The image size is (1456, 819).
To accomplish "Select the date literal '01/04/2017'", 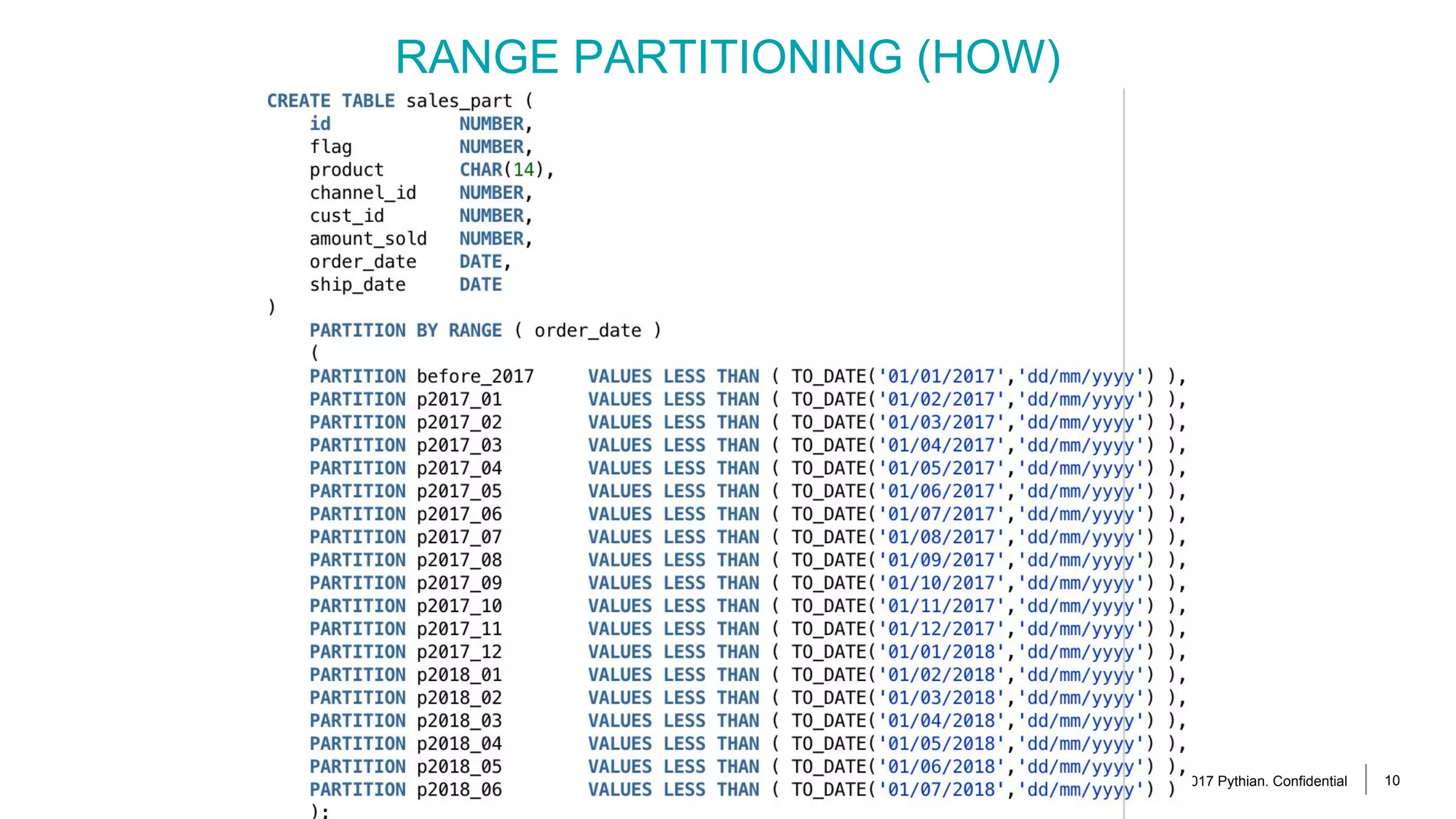I will pyautogui.click(x=941, y=445).
